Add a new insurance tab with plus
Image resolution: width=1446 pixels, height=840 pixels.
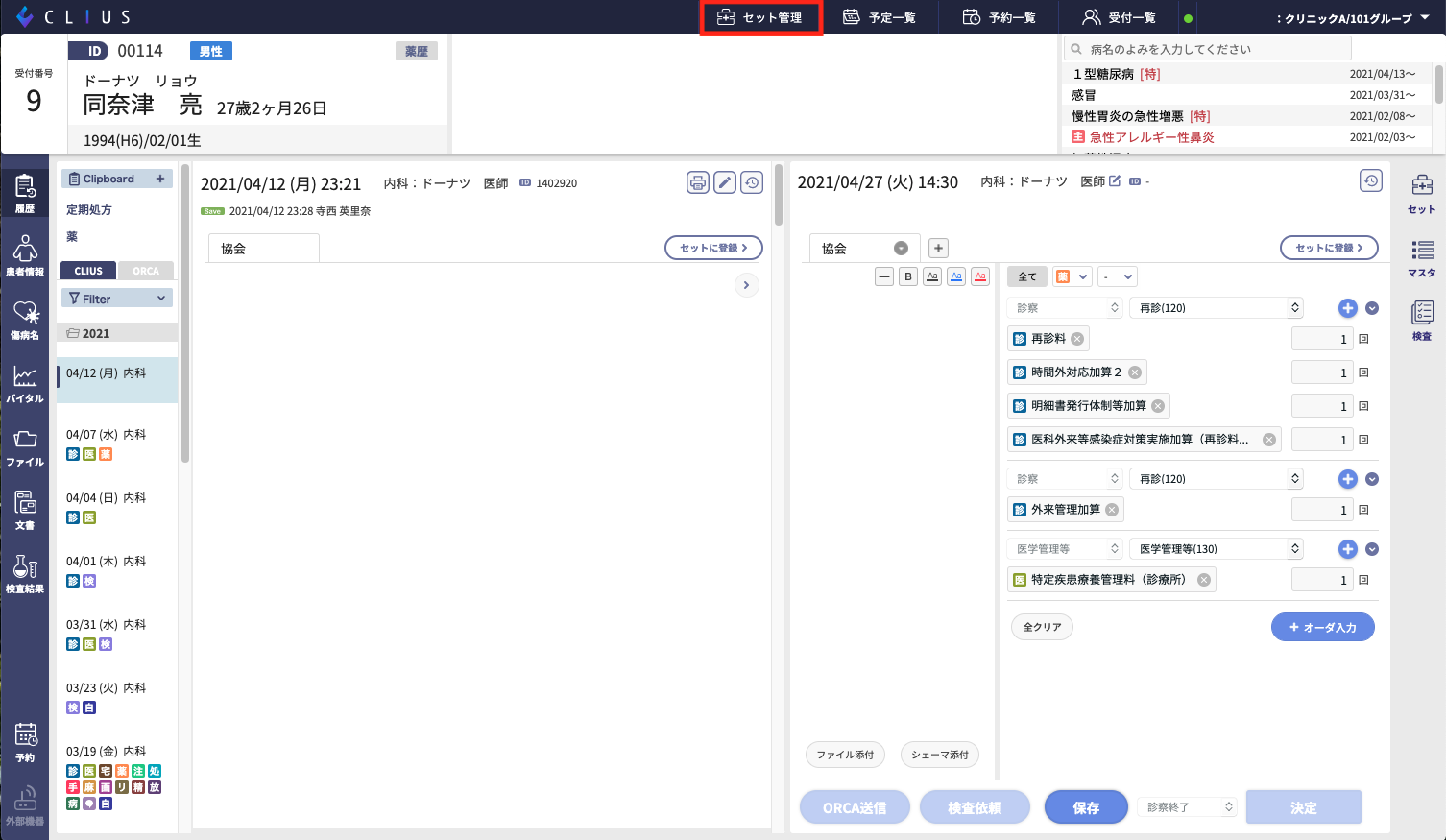click(x=938, y=249)
